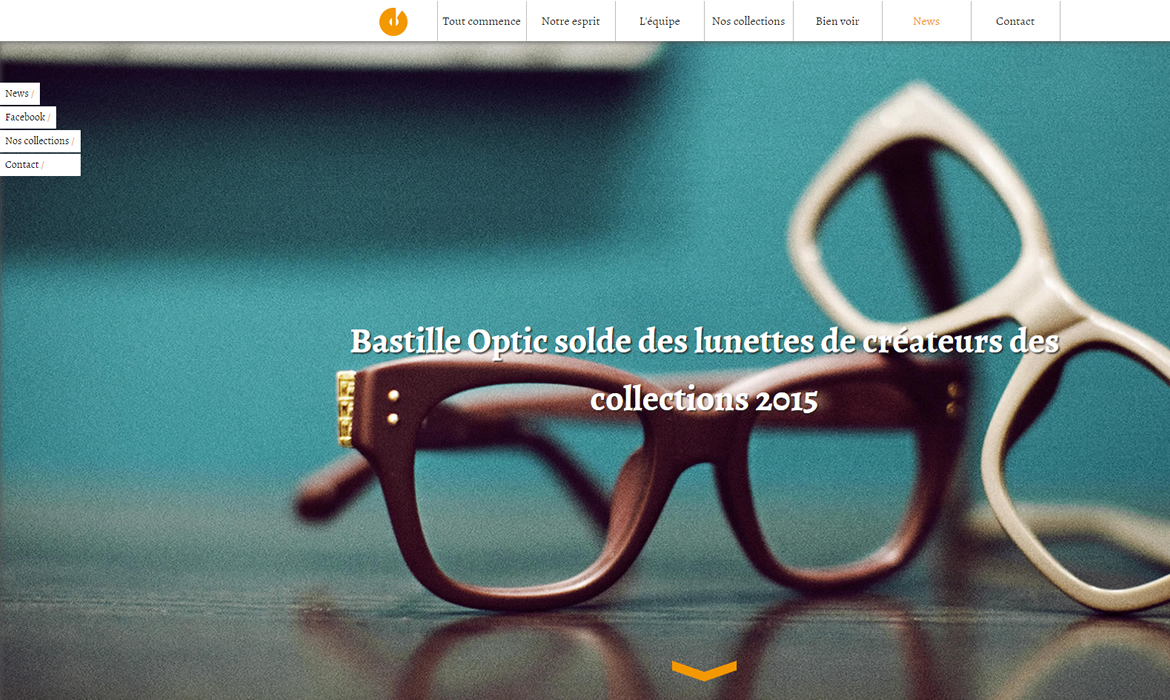Click the slash after News side tab

[x=32, y=93]
